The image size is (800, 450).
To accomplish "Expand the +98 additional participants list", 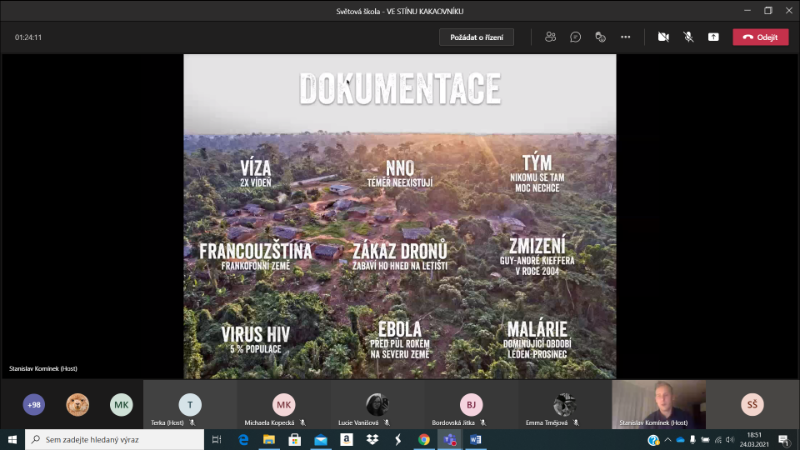I will (35, 404).
